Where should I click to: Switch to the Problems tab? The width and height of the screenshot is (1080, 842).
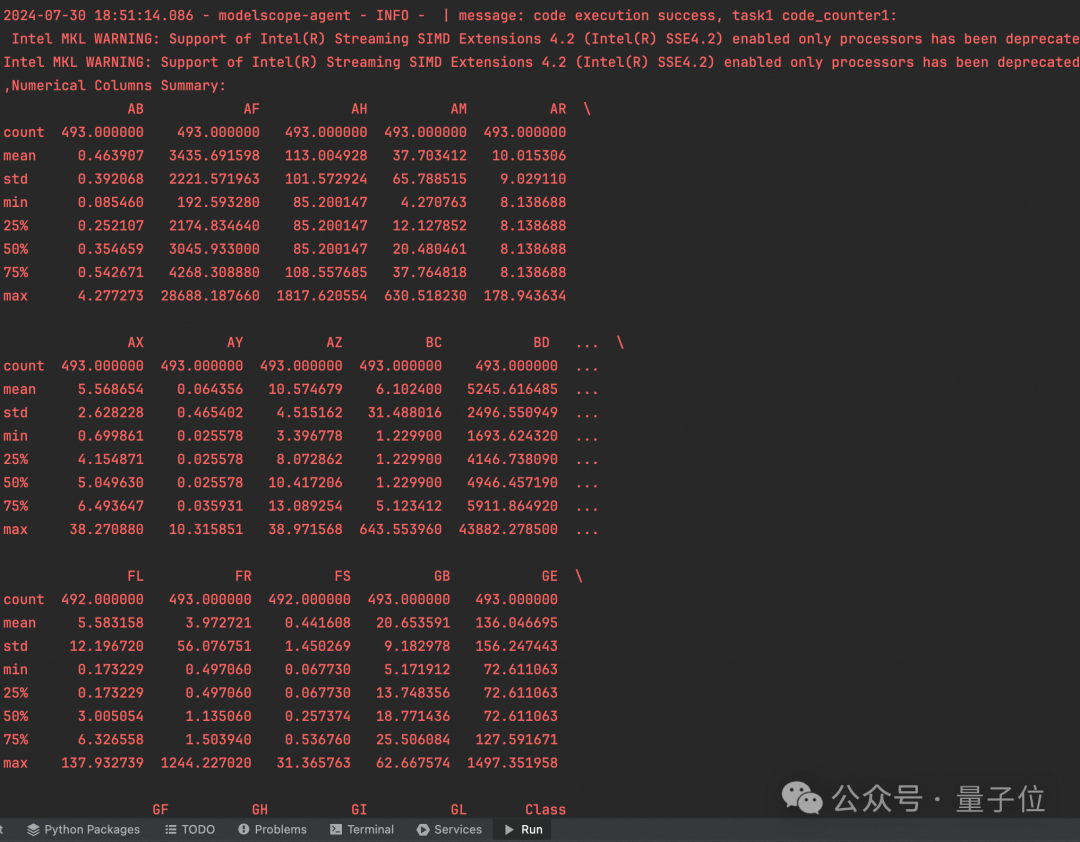coord(281,829)
